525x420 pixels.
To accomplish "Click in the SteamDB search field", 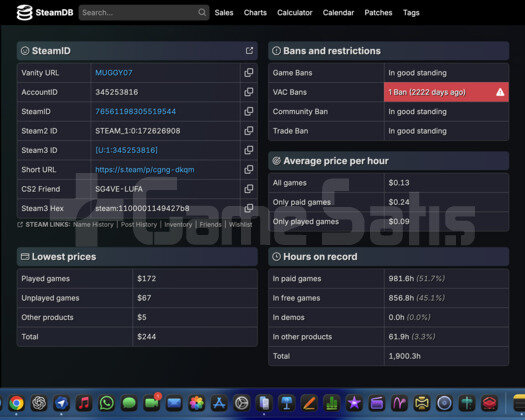I will tap(139, 13).
